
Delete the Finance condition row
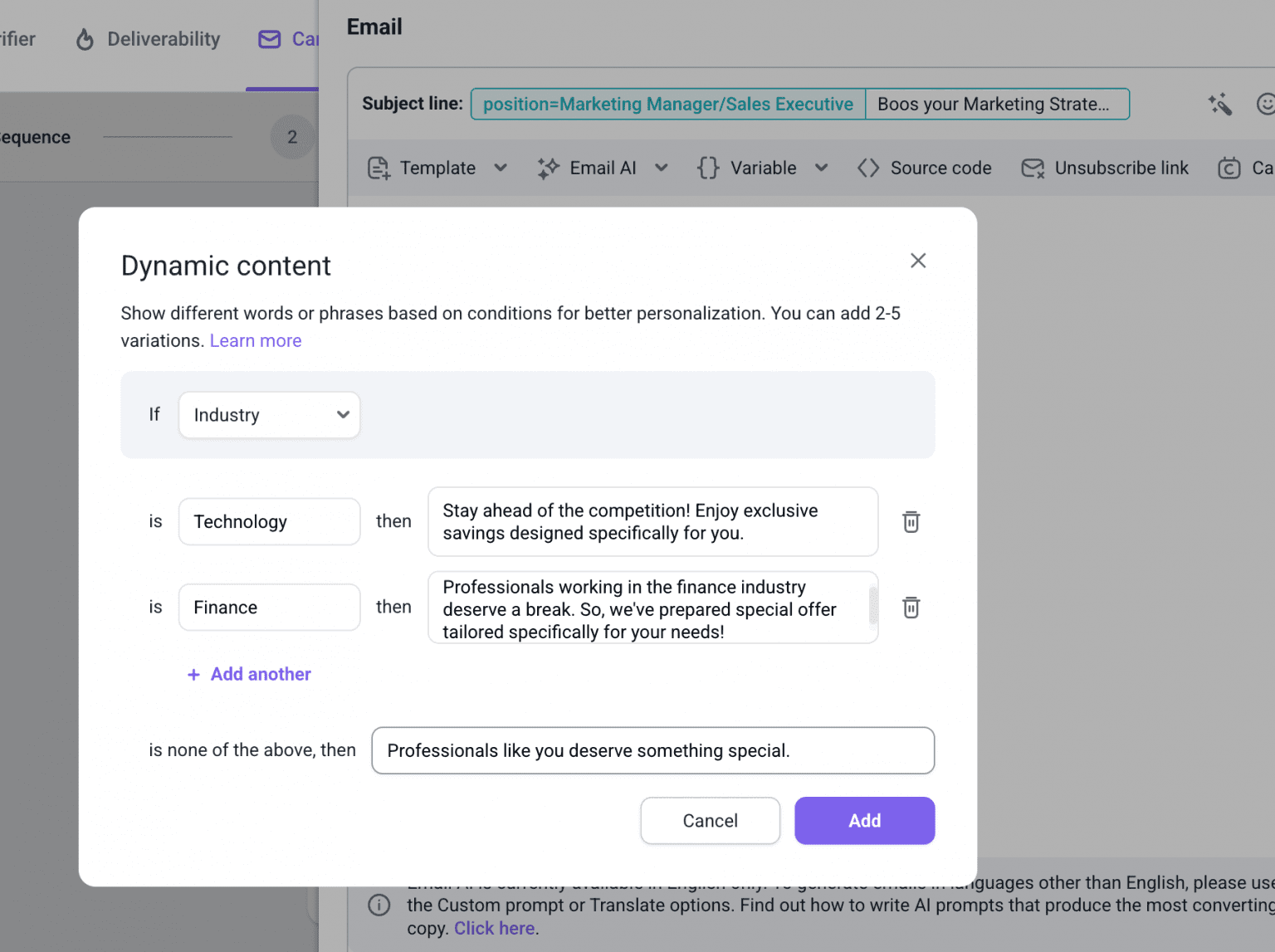(x=911, y=608)
